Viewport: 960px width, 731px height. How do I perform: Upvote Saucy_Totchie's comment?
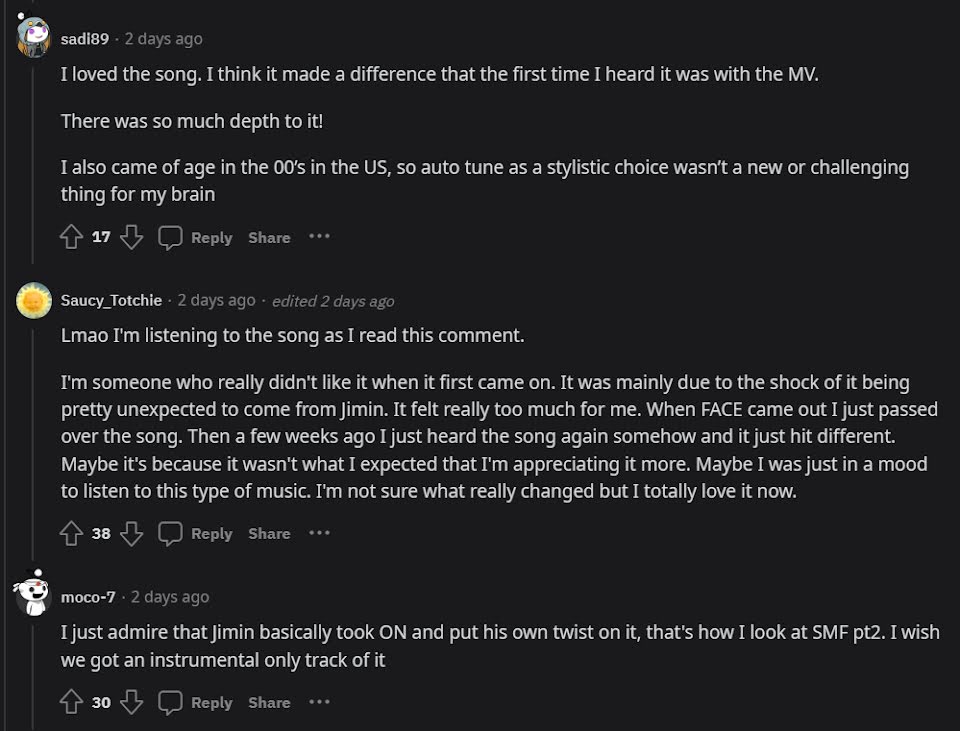pos(71,533)
